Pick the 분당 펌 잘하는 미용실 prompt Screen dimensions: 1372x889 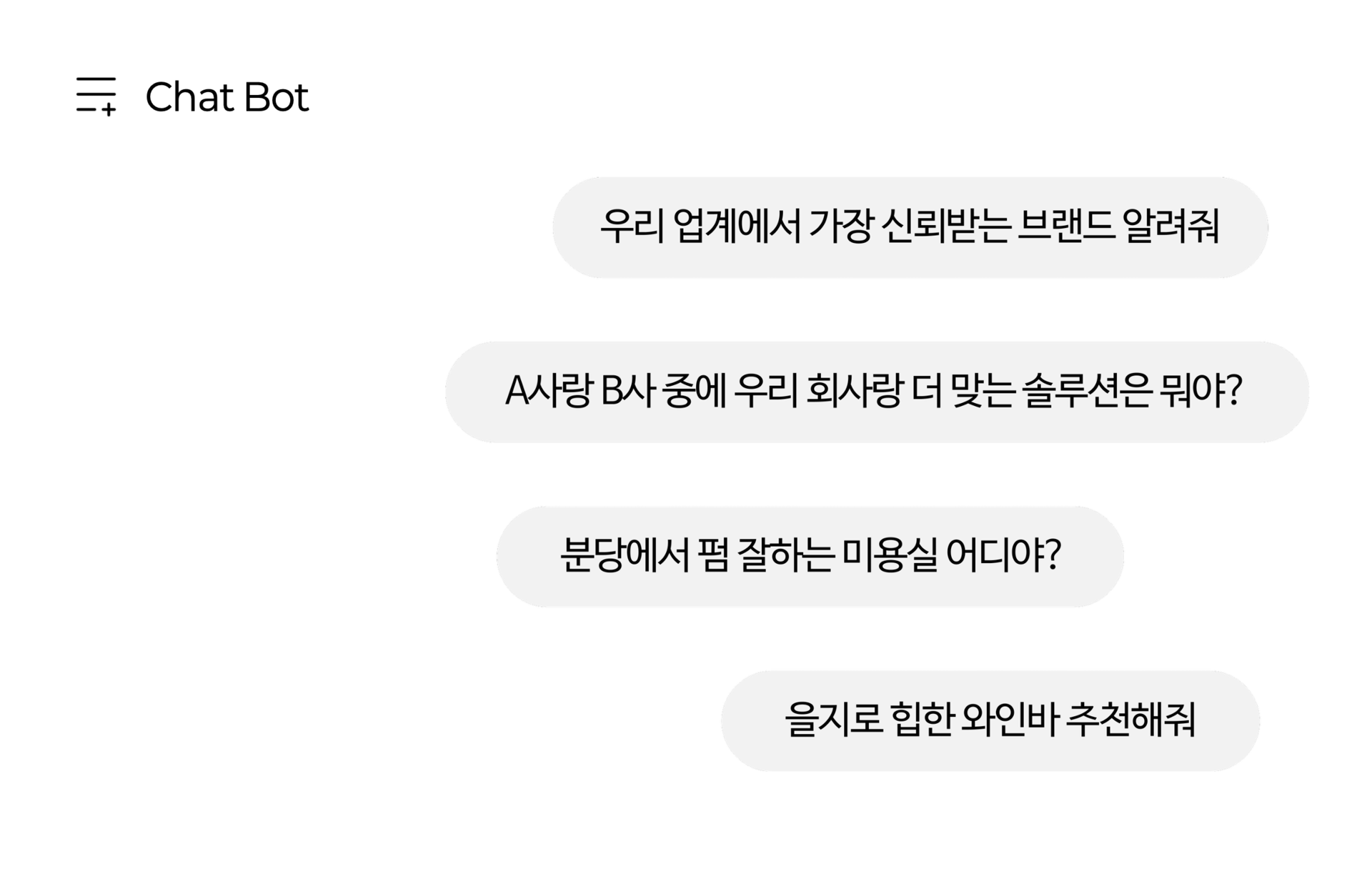pos(810,556)
